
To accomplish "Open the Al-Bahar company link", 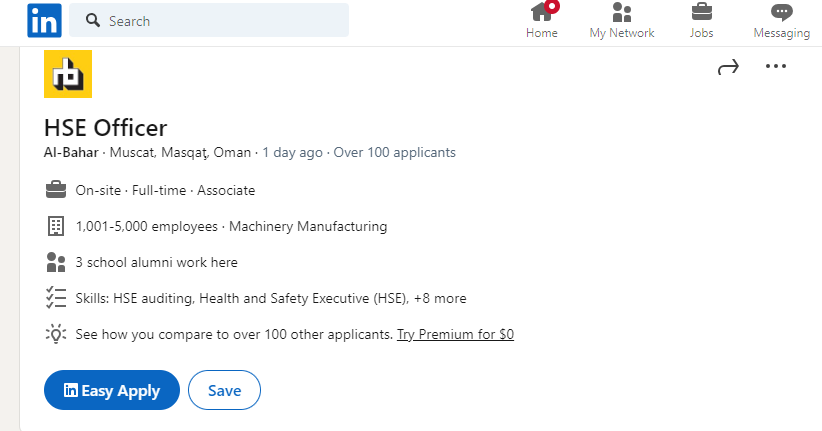I will pos(71,153).
